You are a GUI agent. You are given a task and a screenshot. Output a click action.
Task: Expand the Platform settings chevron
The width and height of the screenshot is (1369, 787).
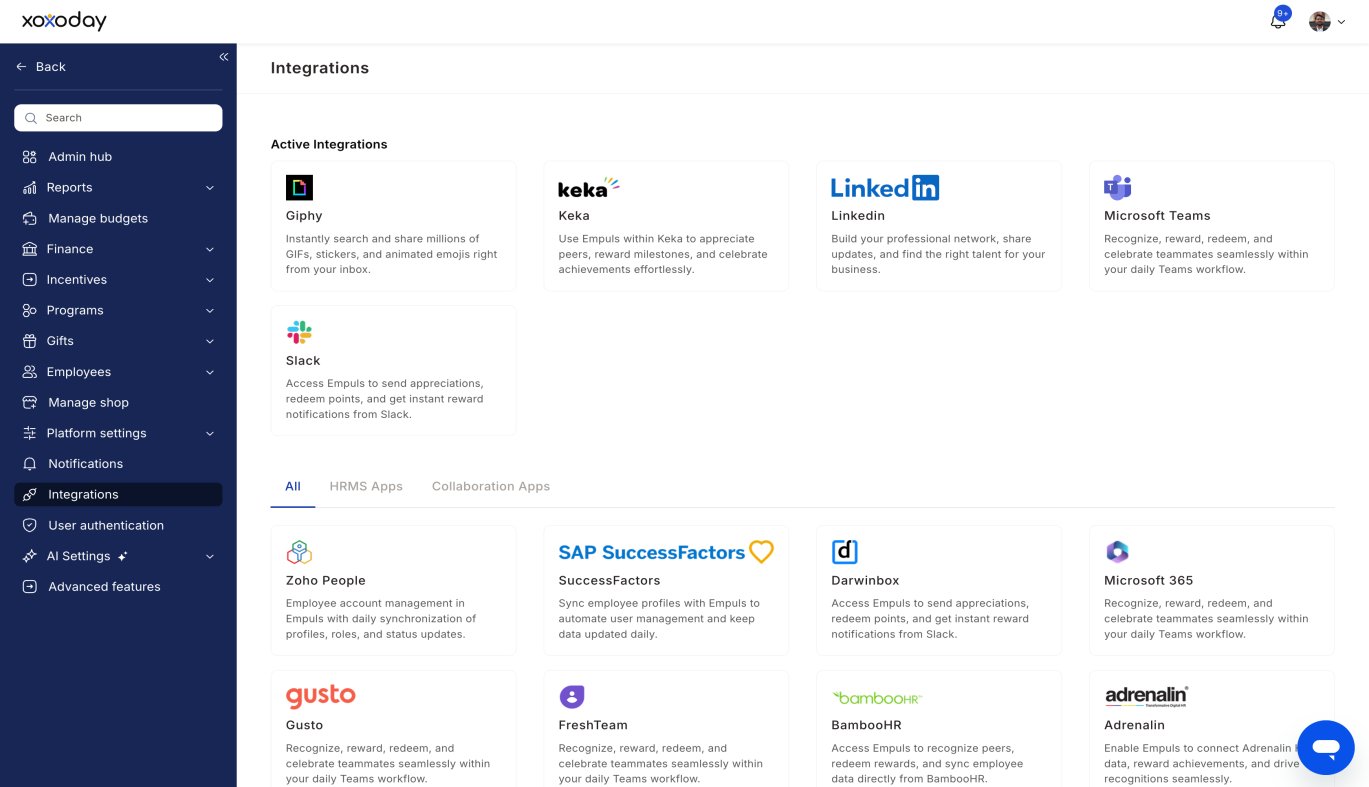click(210, 433)
